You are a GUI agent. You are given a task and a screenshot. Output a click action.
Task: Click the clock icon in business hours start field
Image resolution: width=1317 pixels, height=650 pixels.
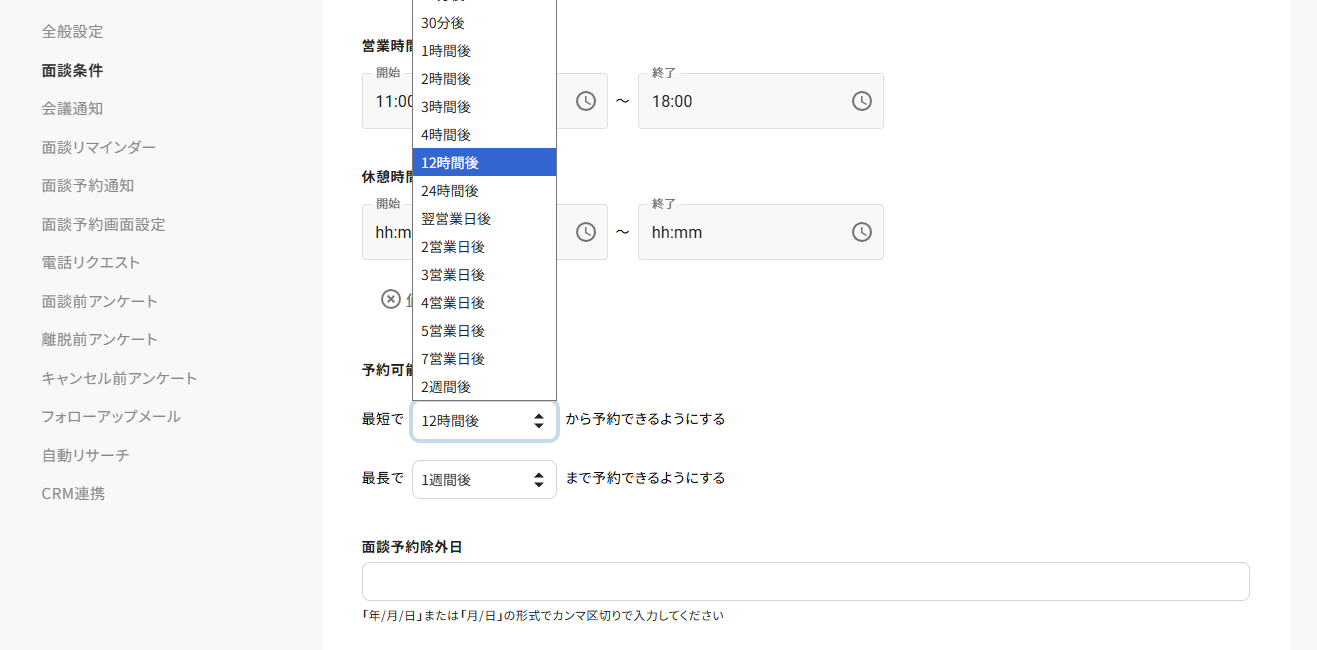pos(586,101)
